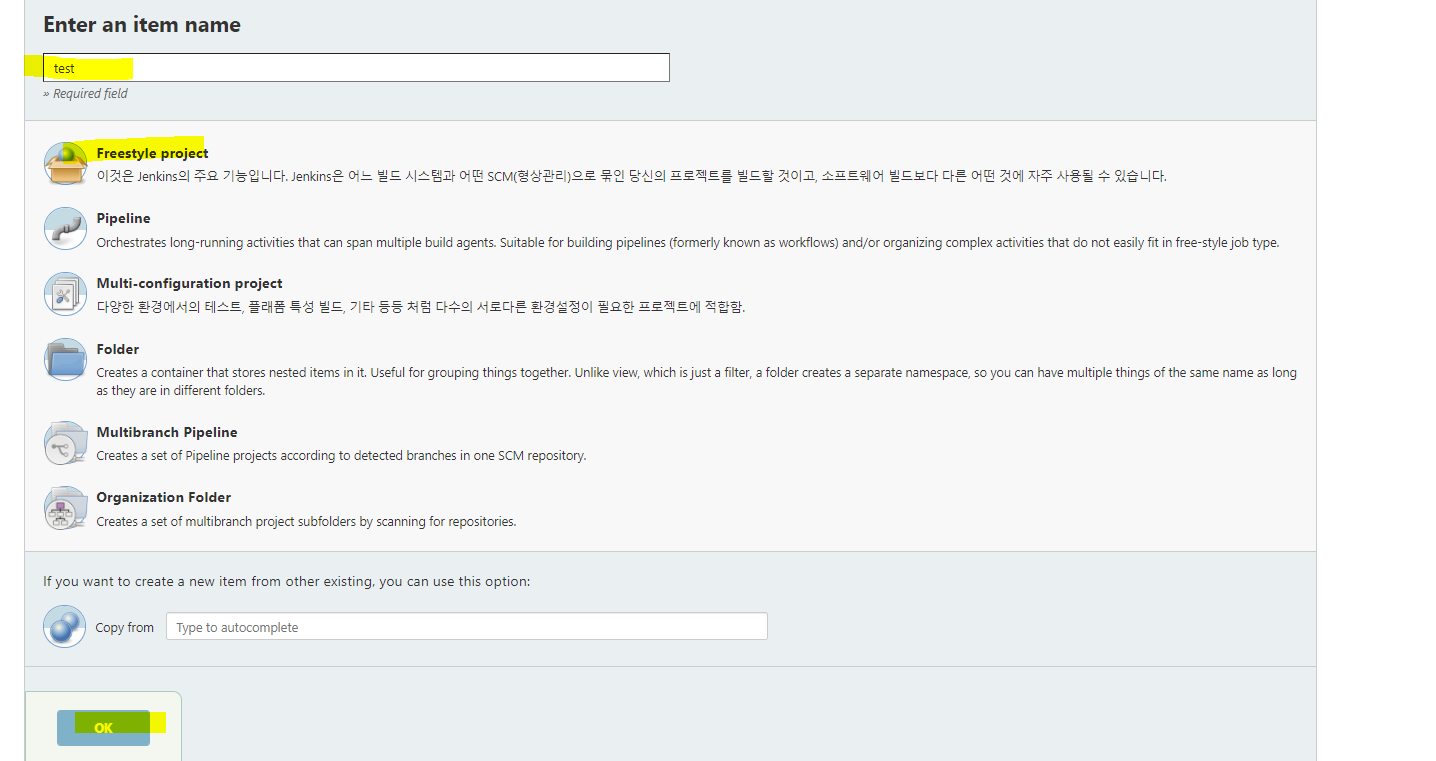Click the Pipeline pipe icon
This screenshot has height=761, width=1436.
point(65,229)
